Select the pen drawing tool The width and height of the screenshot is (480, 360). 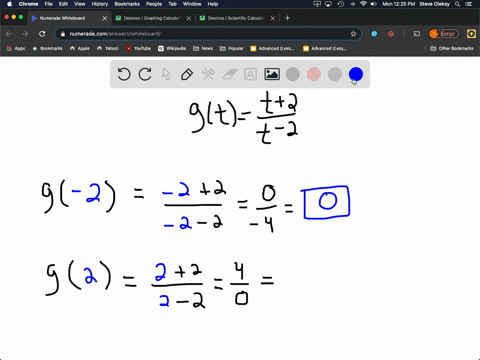click(187, 74)
